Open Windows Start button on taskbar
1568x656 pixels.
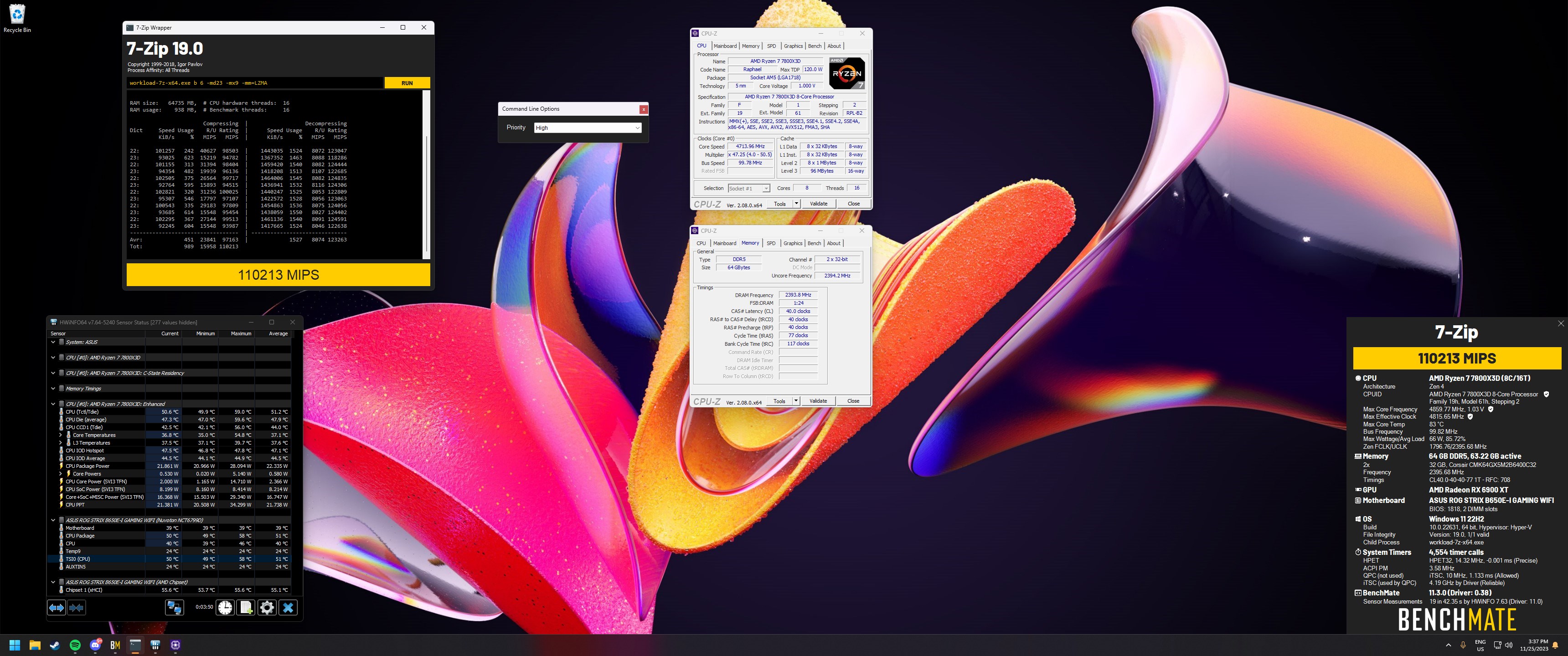pyautogui.click(x=15, y=645)
